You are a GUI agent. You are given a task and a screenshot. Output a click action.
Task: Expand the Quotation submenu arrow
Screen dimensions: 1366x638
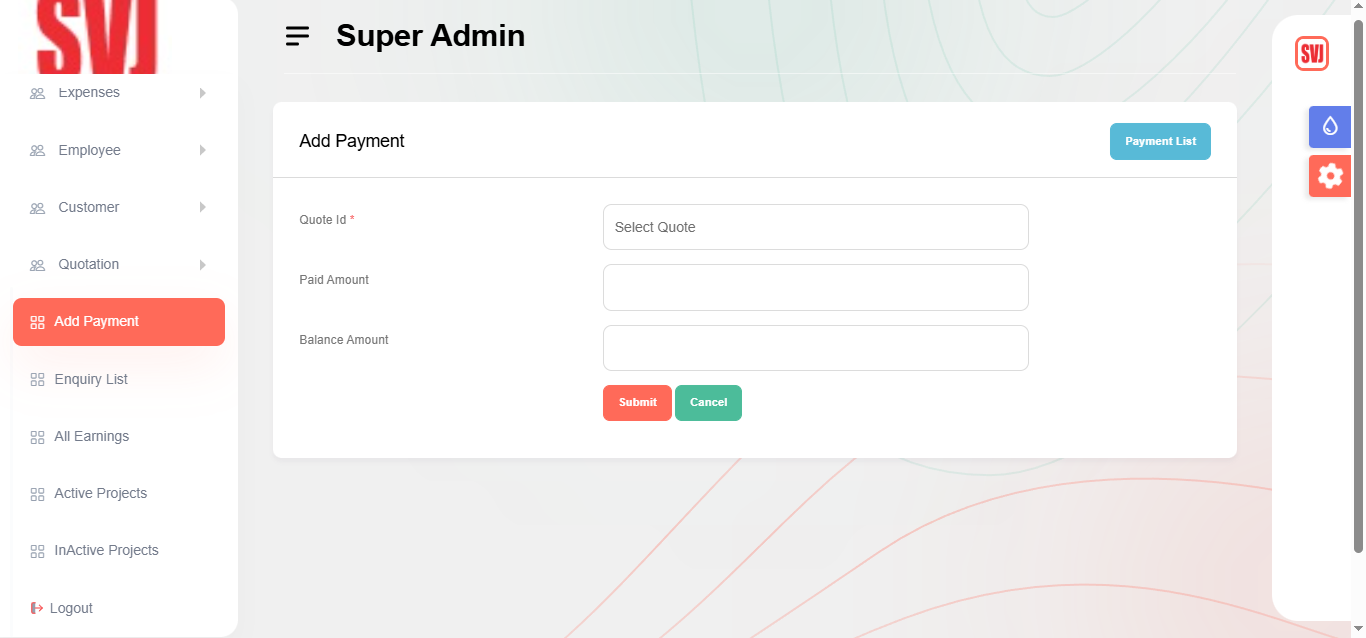(x=202, y=265)
